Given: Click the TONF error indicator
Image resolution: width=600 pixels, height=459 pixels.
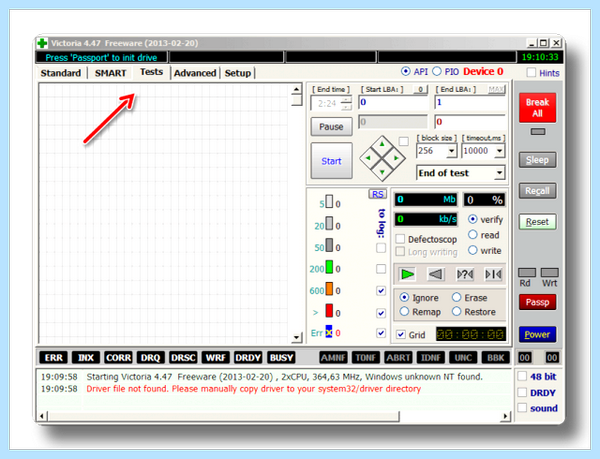Looking at the screenshot, I should point(366,358).
